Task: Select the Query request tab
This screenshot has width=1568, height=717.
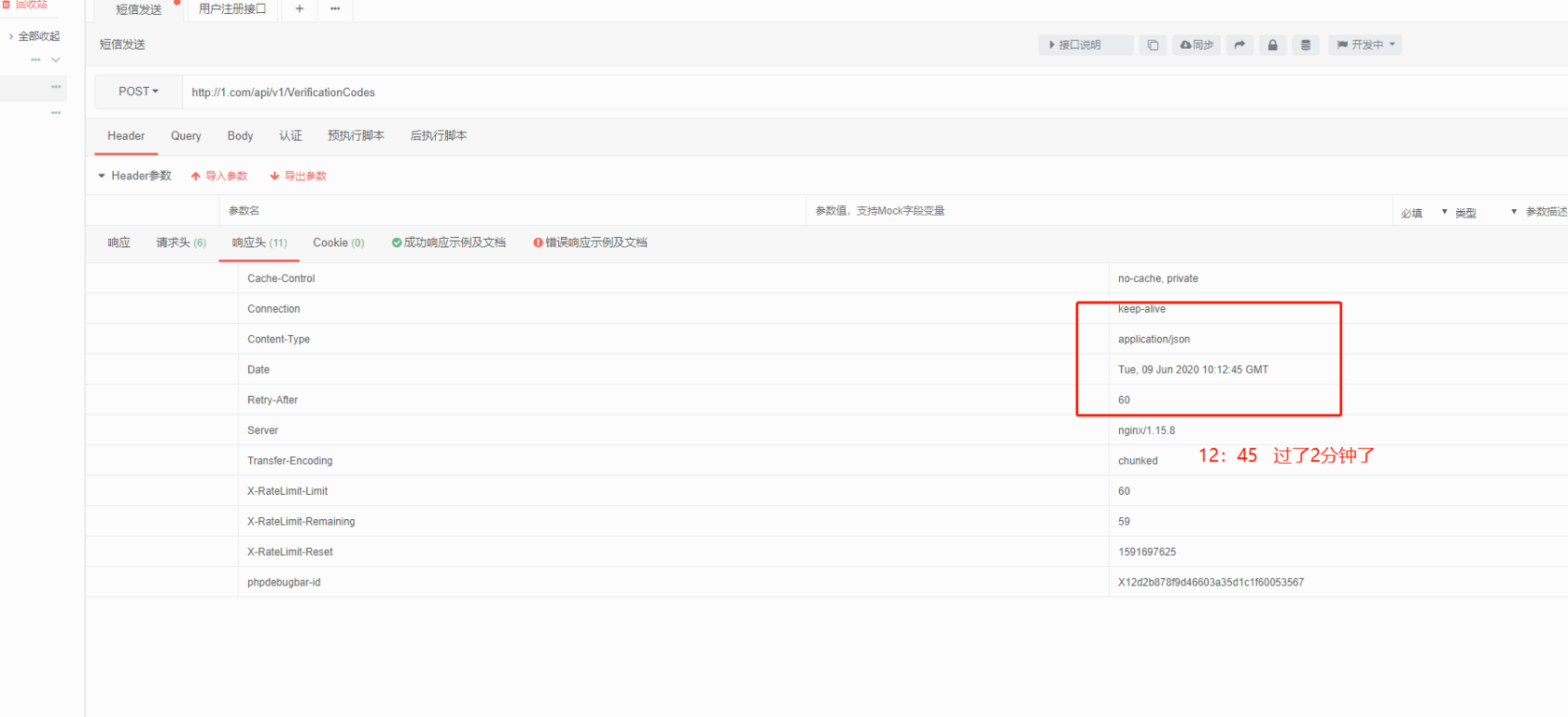Action: click(186, 136)
